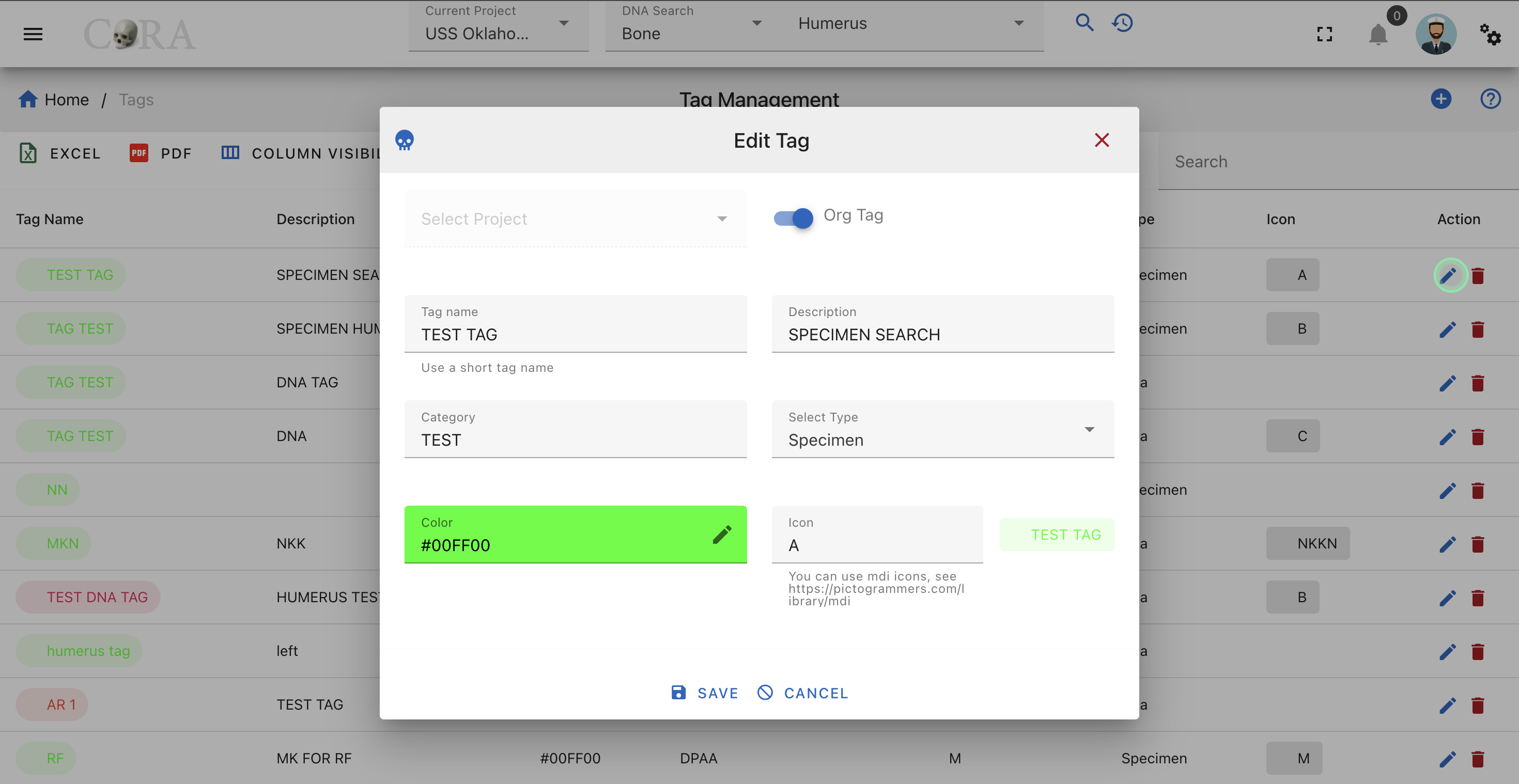Edit the RF tag row
The image size is (1519, 784).
(x=1448, y=759)
